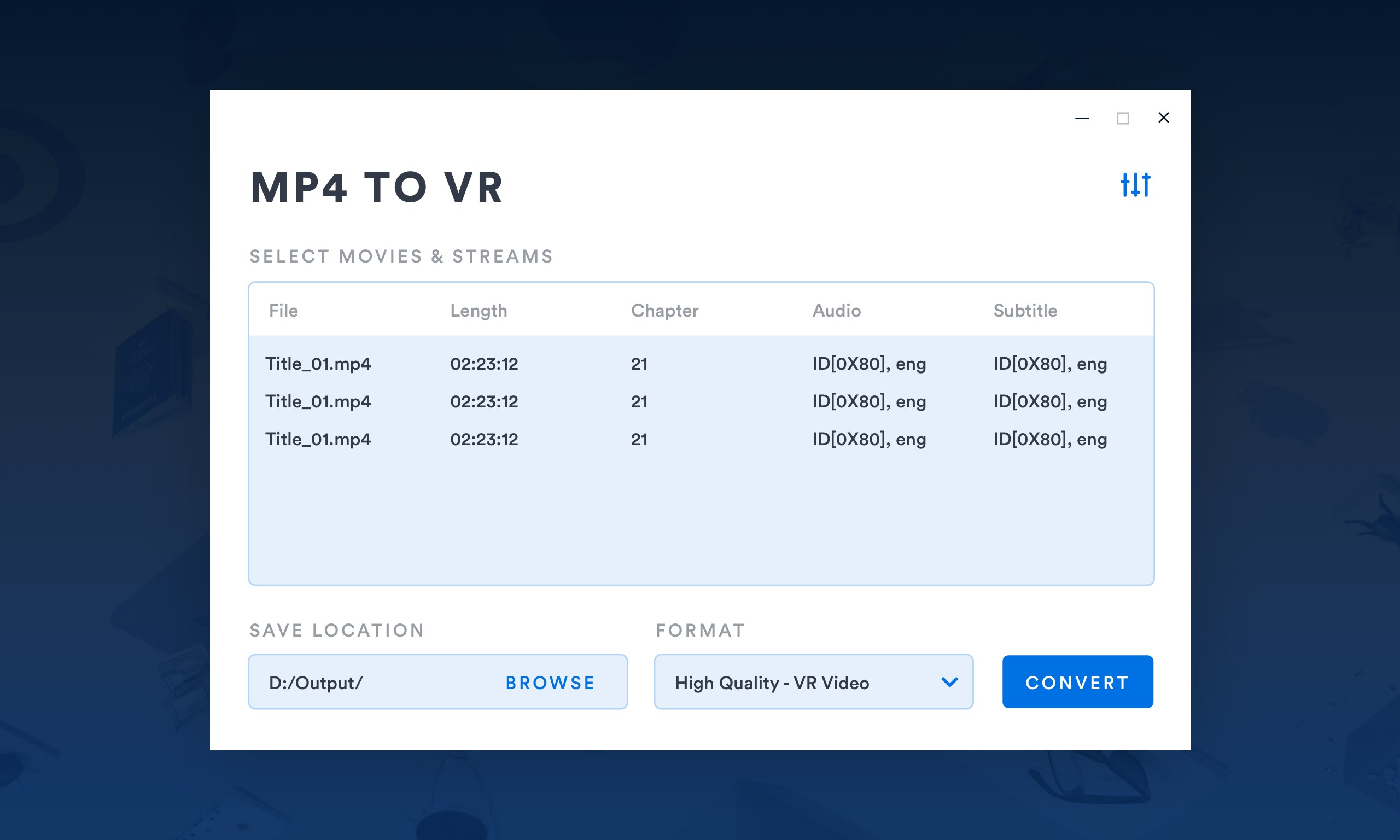Viewport: 1400px width, 840px height.
Task: Click the Convert button
Action: (1077, 682)
